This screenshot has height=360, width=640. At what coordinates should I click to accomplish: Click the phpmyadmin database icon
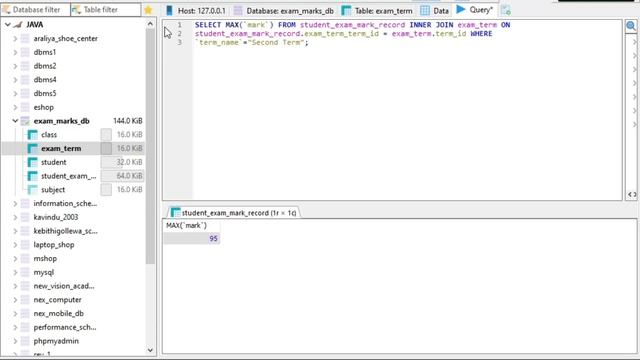[x=25, y=341]
